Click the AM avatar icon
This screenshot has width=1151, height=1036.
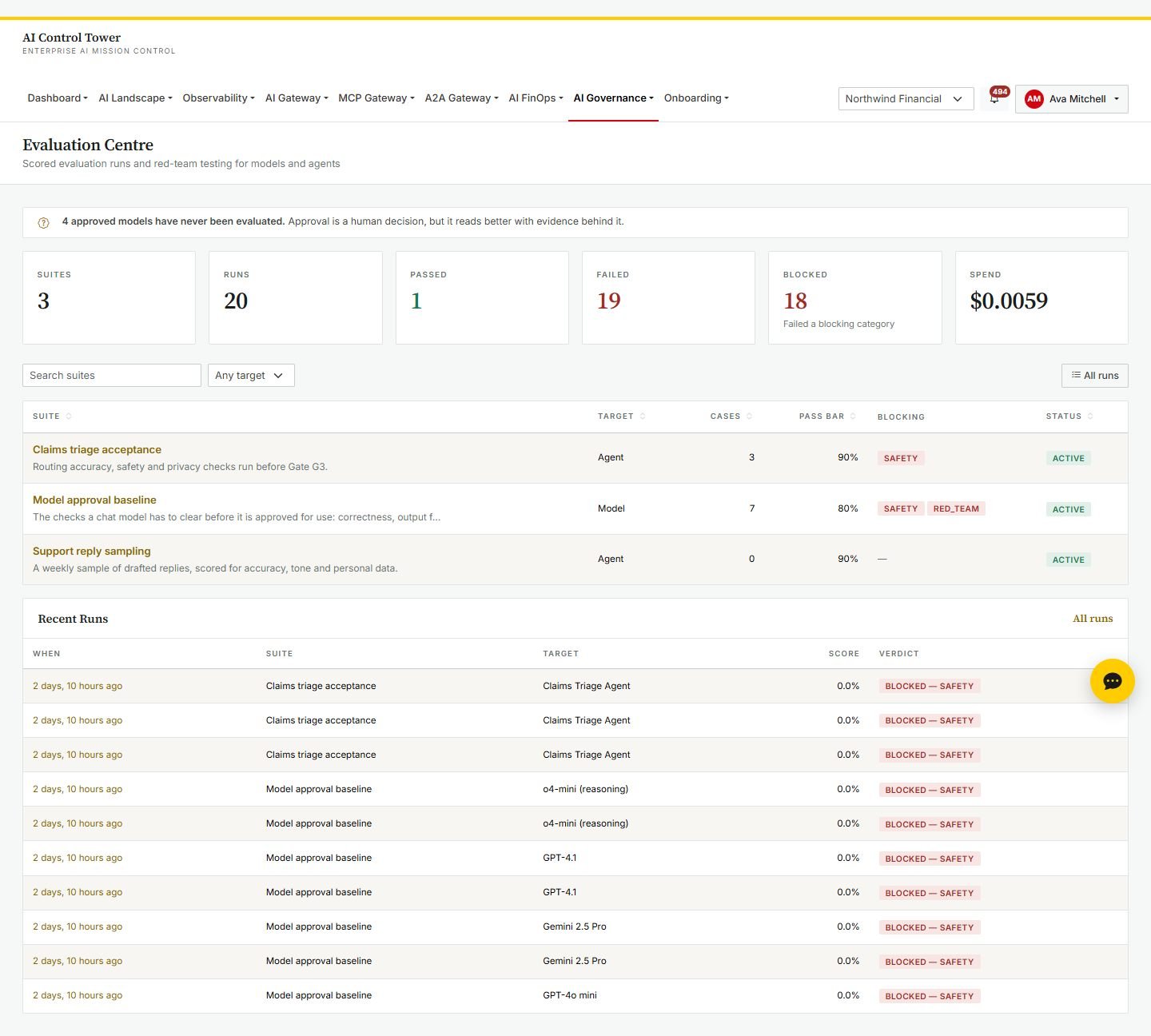1034,99
